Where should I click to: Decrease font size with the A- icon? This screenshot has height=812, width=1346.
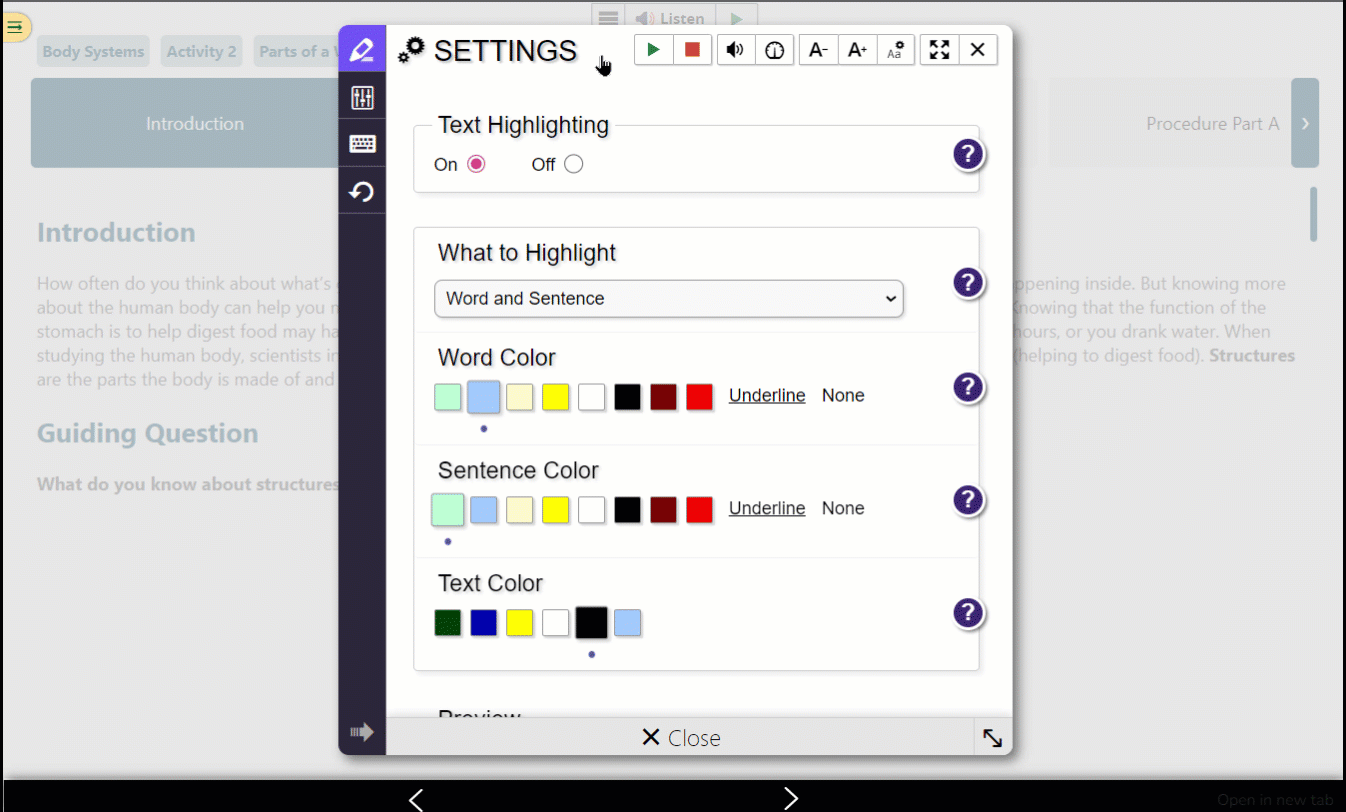pyautogui.click(x=818, y=49)
